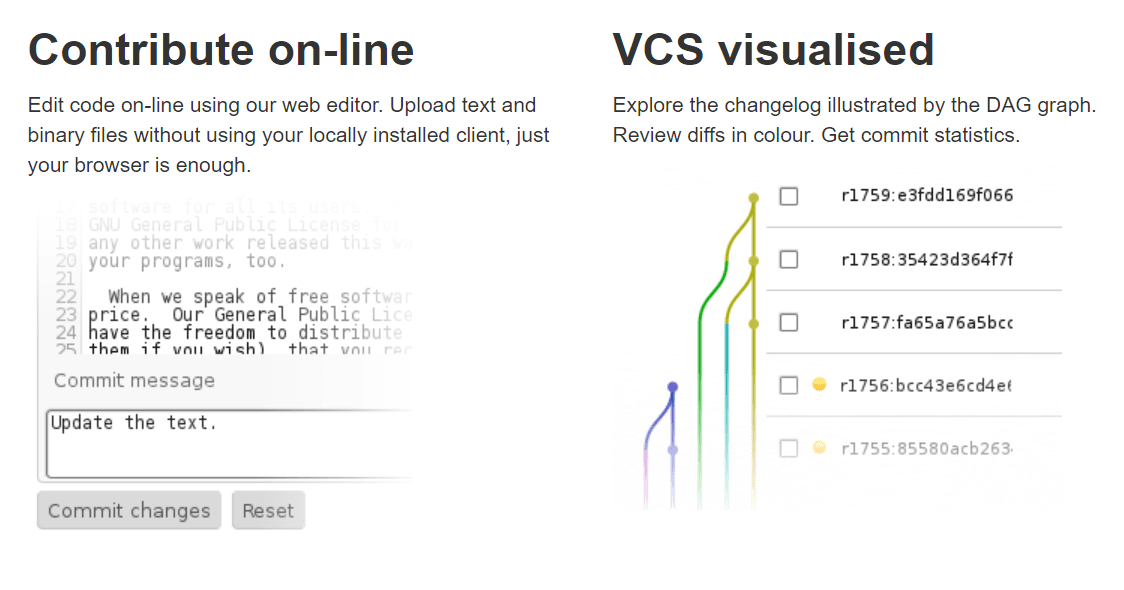Click the faded status dot beside r1755
Image resolution: width=1124 pixels, height=590 pixels.
point(819,448)
